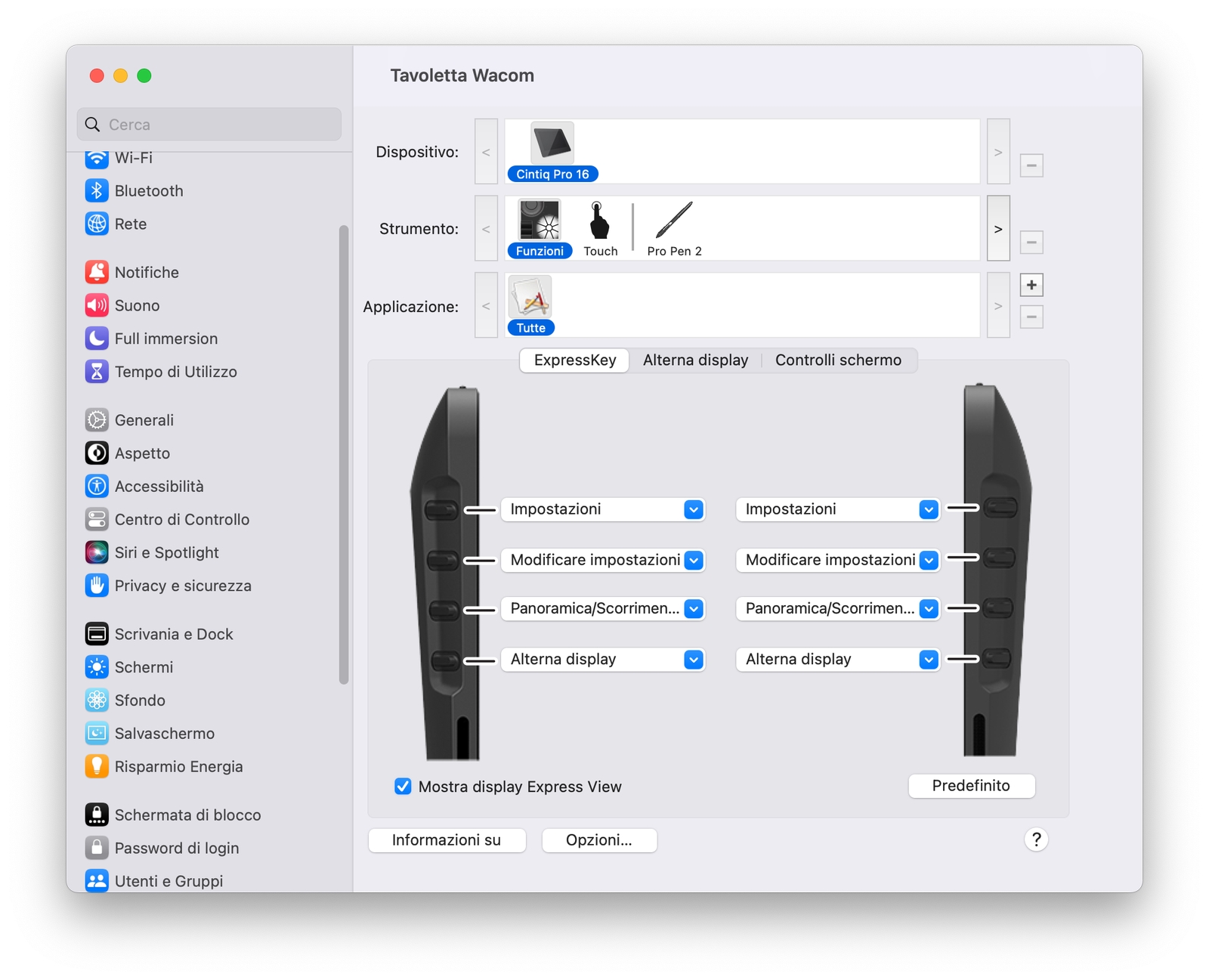Switch to the Controlli schermo tab
The image size is (1209, 980).
click(x=838, y=360)
